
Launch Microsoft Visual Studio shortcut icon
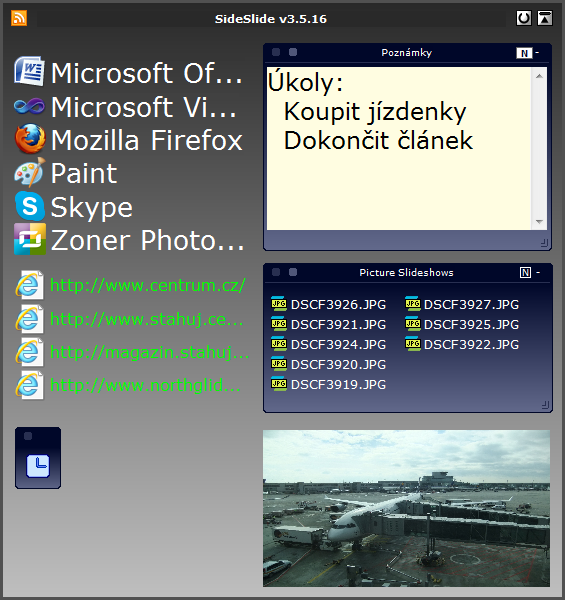pyautogui.click(x=29, y=106)
